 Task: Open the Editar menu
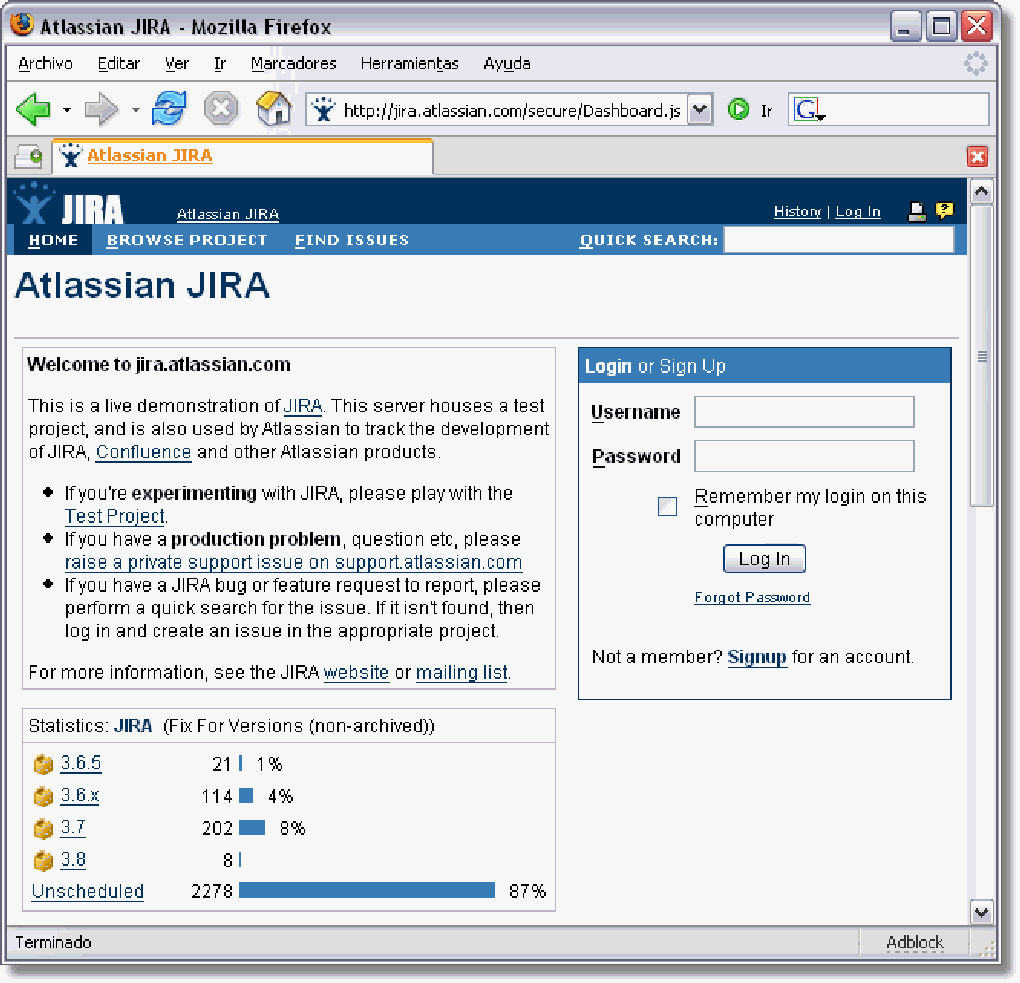point(118,64)
